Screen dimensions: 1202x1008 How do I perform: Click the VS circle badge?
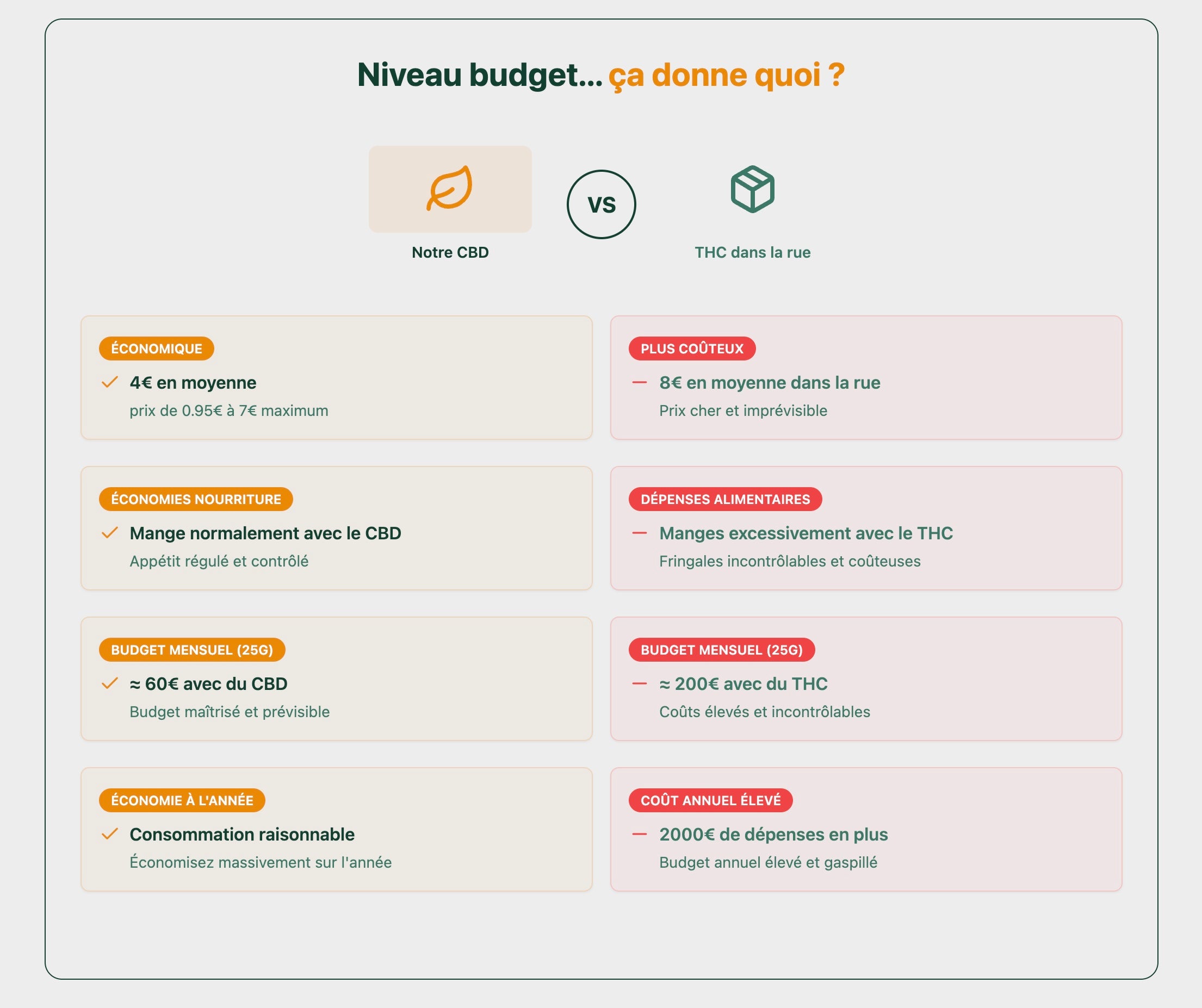(x=601, y=204)
